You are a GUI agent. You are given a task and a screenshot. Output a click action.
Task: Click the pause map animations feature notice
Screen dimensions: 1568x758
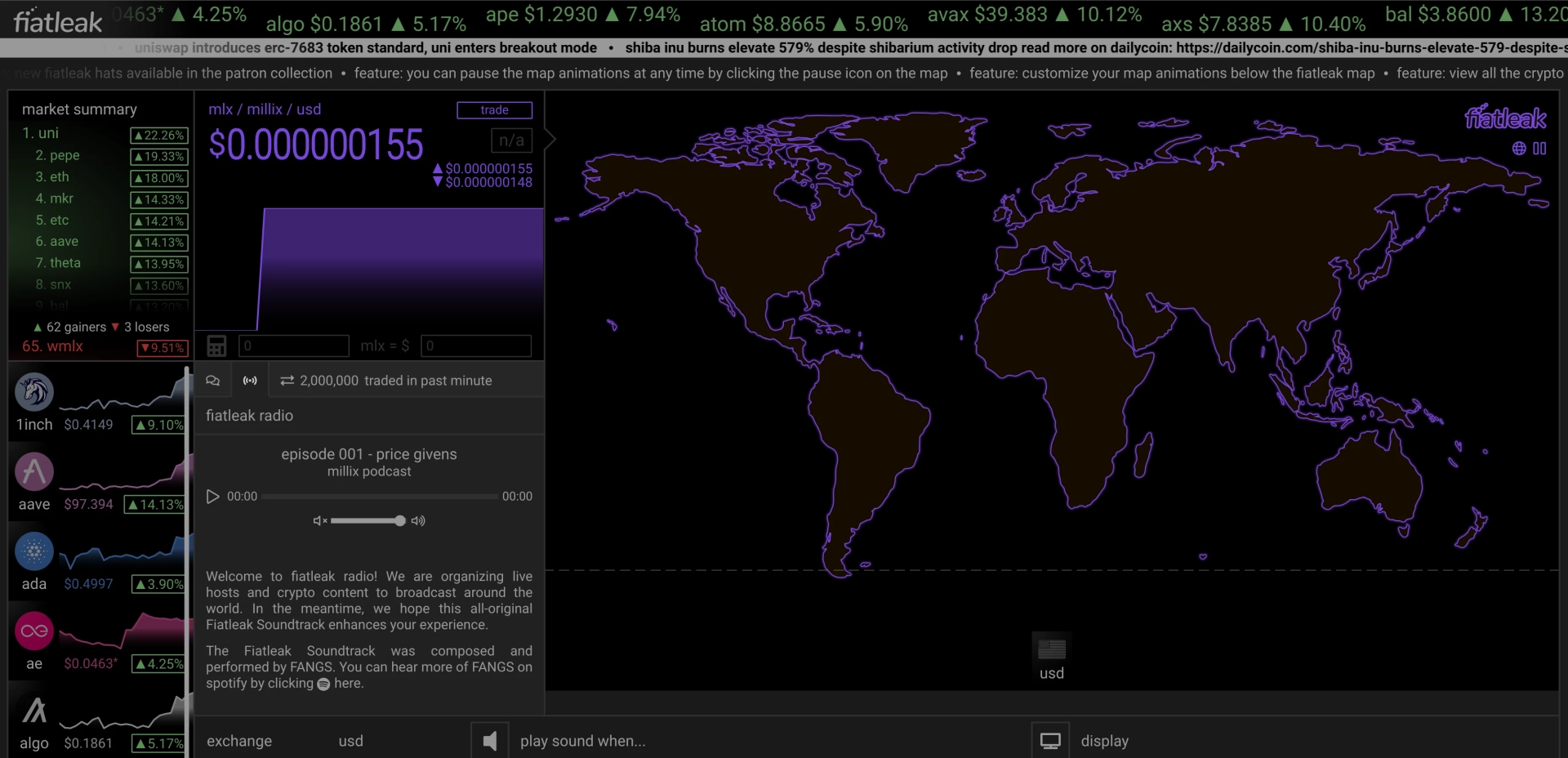(x=651, y=74)
